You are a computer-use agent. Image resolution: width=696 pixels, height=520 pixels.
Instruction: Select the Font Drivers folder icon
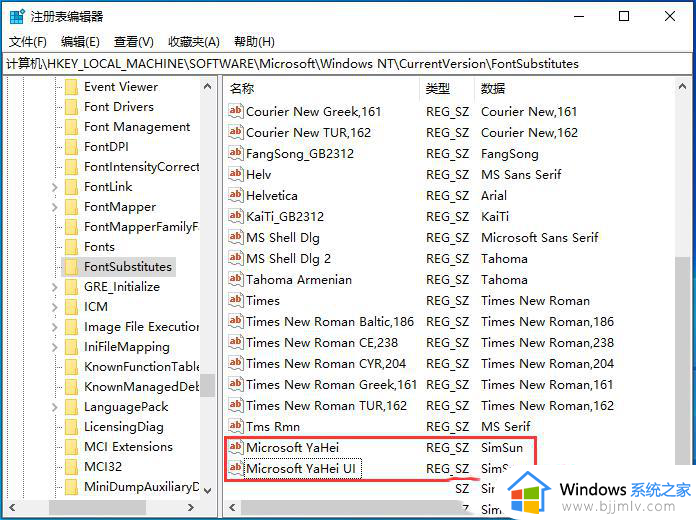[71, 107]
